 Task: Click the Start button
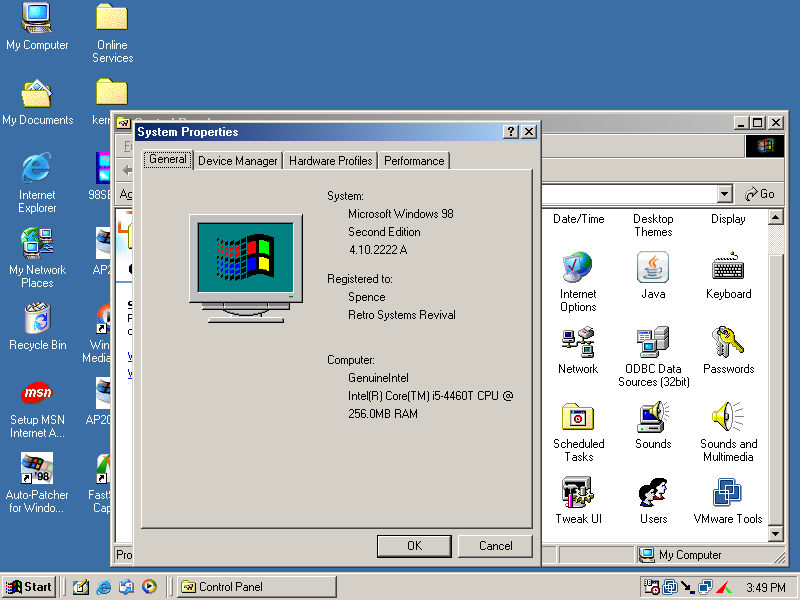tap(29, 587)
